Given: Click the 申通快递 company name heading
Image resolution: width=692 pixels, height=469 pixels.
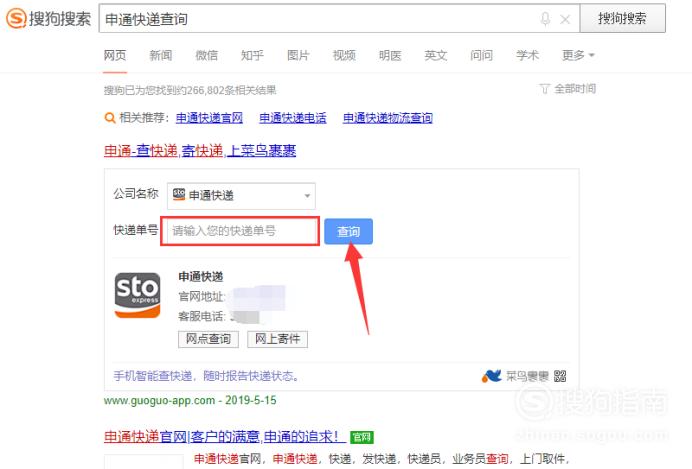Looking at the screenshot, I should coord(200,277).
